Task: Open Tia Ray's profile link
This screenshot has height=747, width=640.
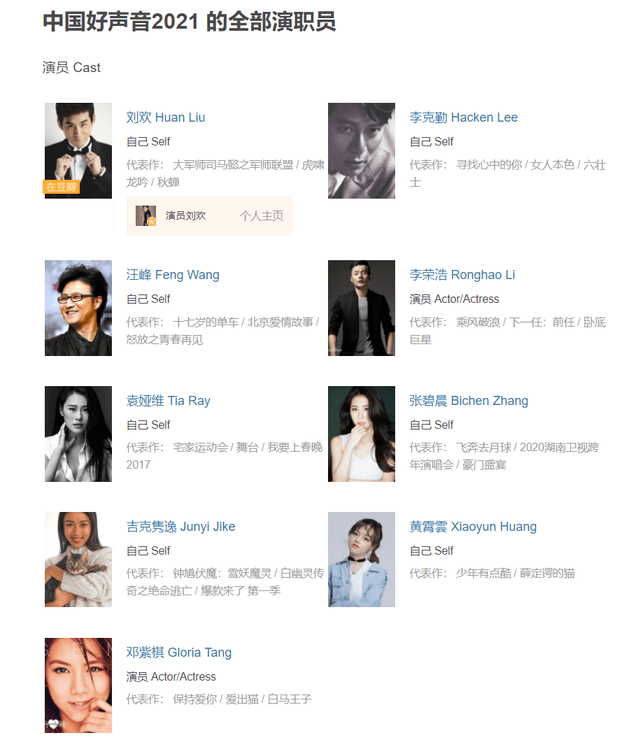Action: click(168, 401)
